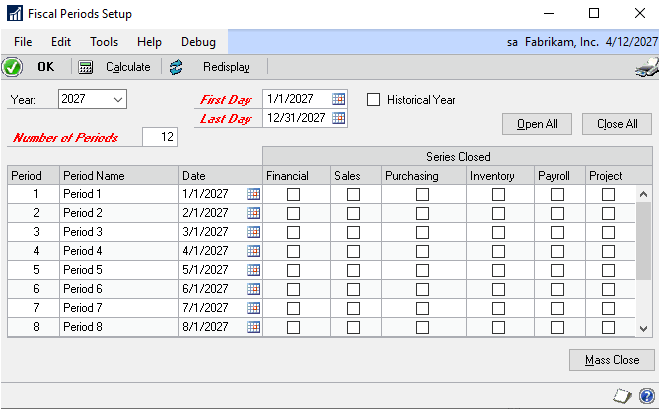
Task: Open calendar picker for First Day
Action: [x=338, y=99]
